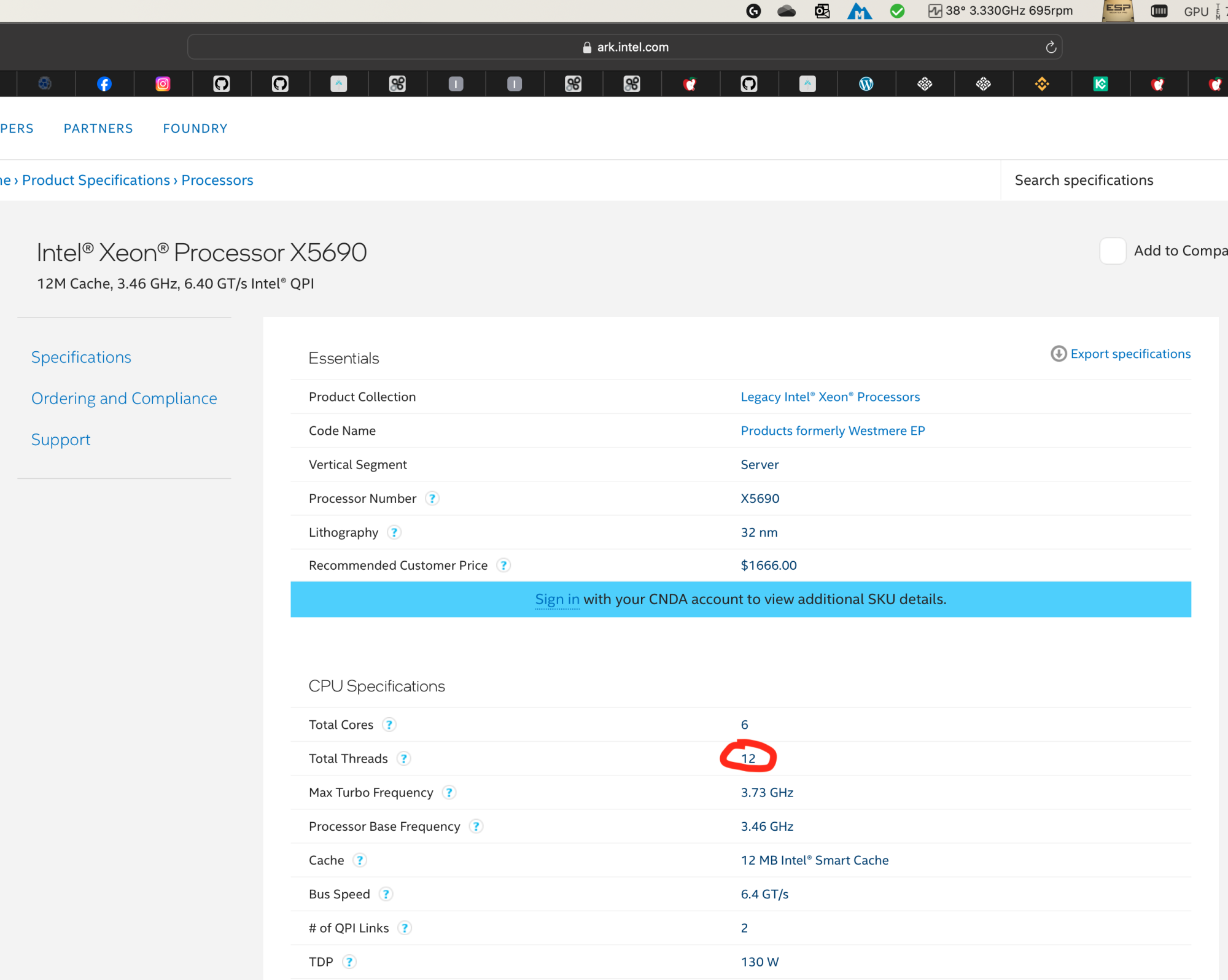The height and width of the screenshot is (980, 1228).
Task: Select the X5690 processor number value
Action: click(x=760, y=499)
